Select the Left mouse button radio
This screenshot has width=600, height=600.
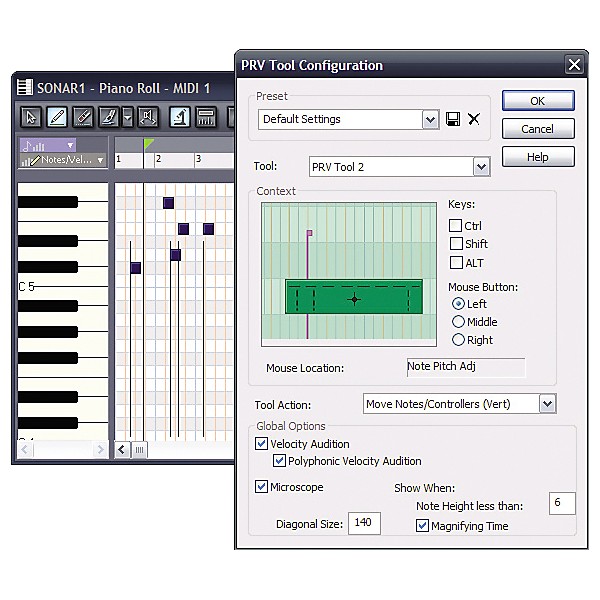coord(458,304)
